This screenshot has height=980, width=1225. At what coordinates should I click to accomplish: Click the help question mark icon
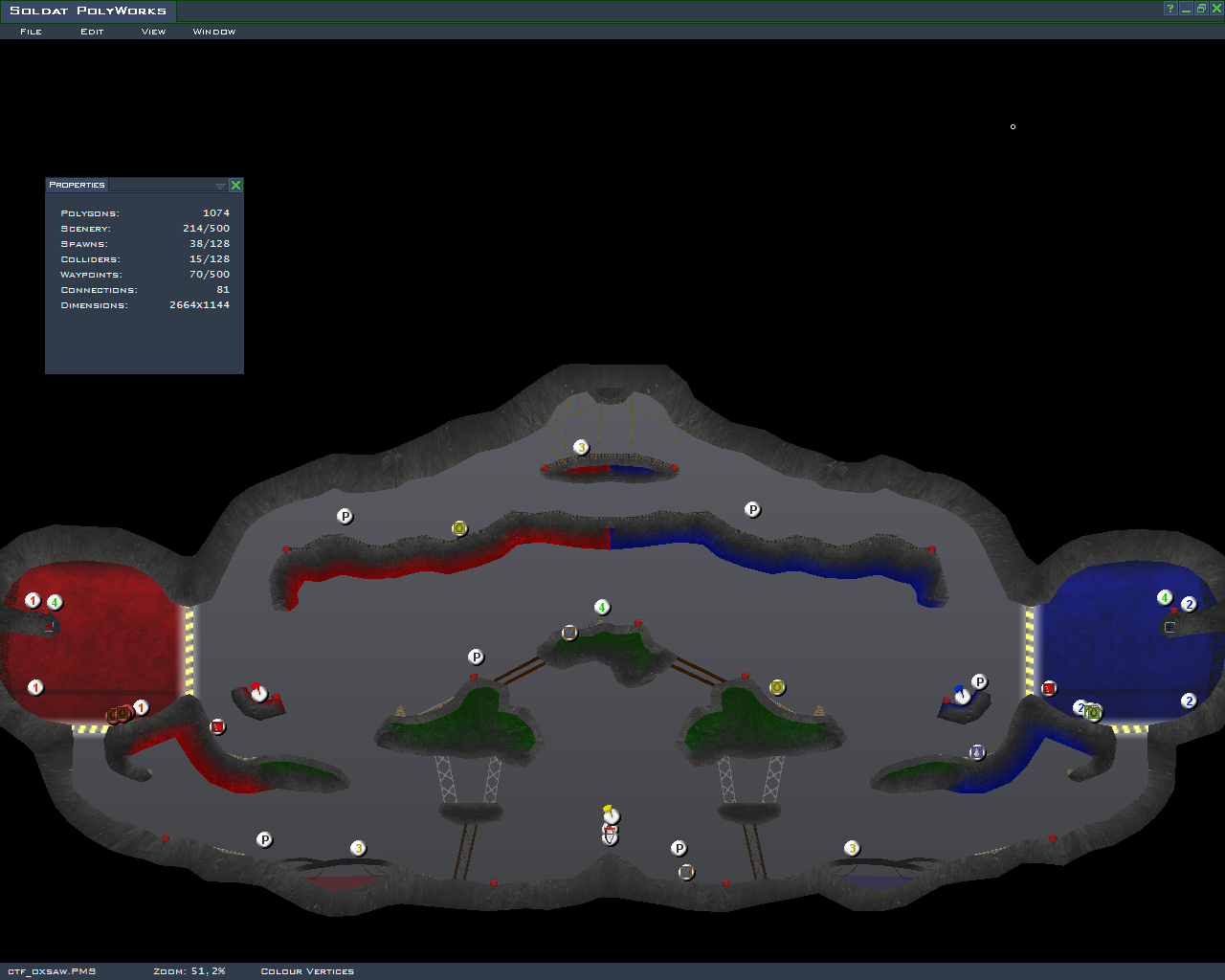point(1169,9)
